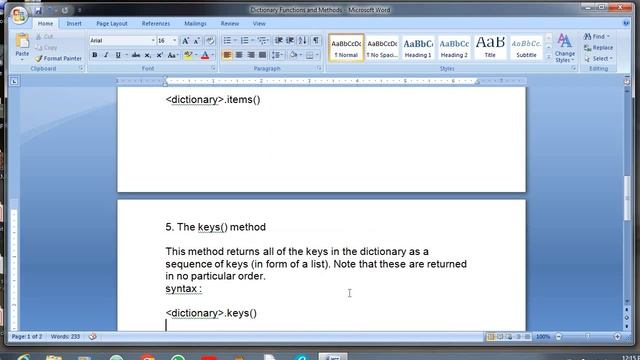Apply Title style
Image resolution: width=640 pixels, height=360 pixels.
coord(490,48)
